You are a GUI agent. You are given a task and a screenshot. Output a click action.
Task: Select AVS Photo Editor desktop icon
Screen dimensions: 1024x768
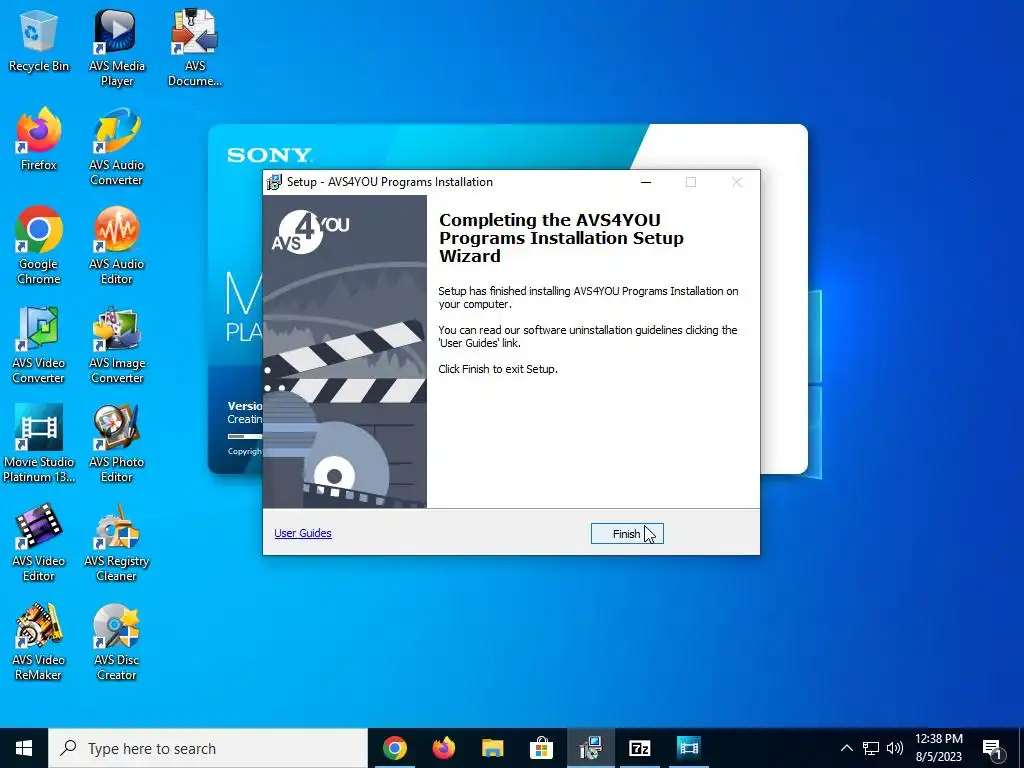tap(117, 444)
